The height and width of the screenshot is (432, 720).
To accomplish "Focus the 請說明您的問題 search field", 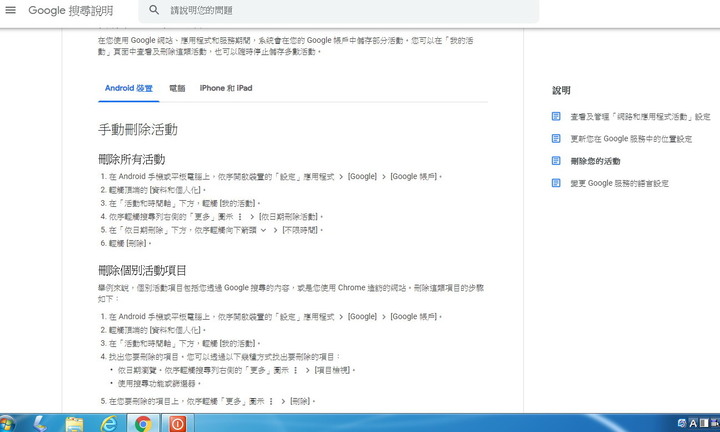I will (338, 11).
